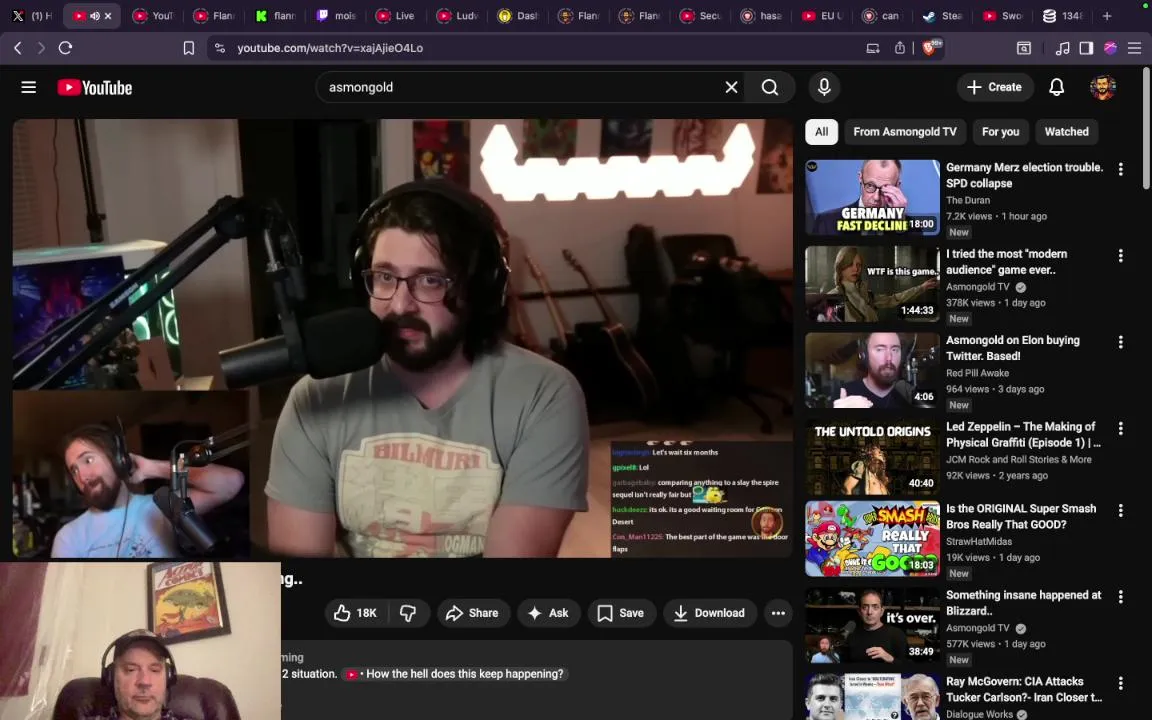Open options for Led Zeppelin video
Viewport: 1152px width, 720px height.
coord(1120,428)
